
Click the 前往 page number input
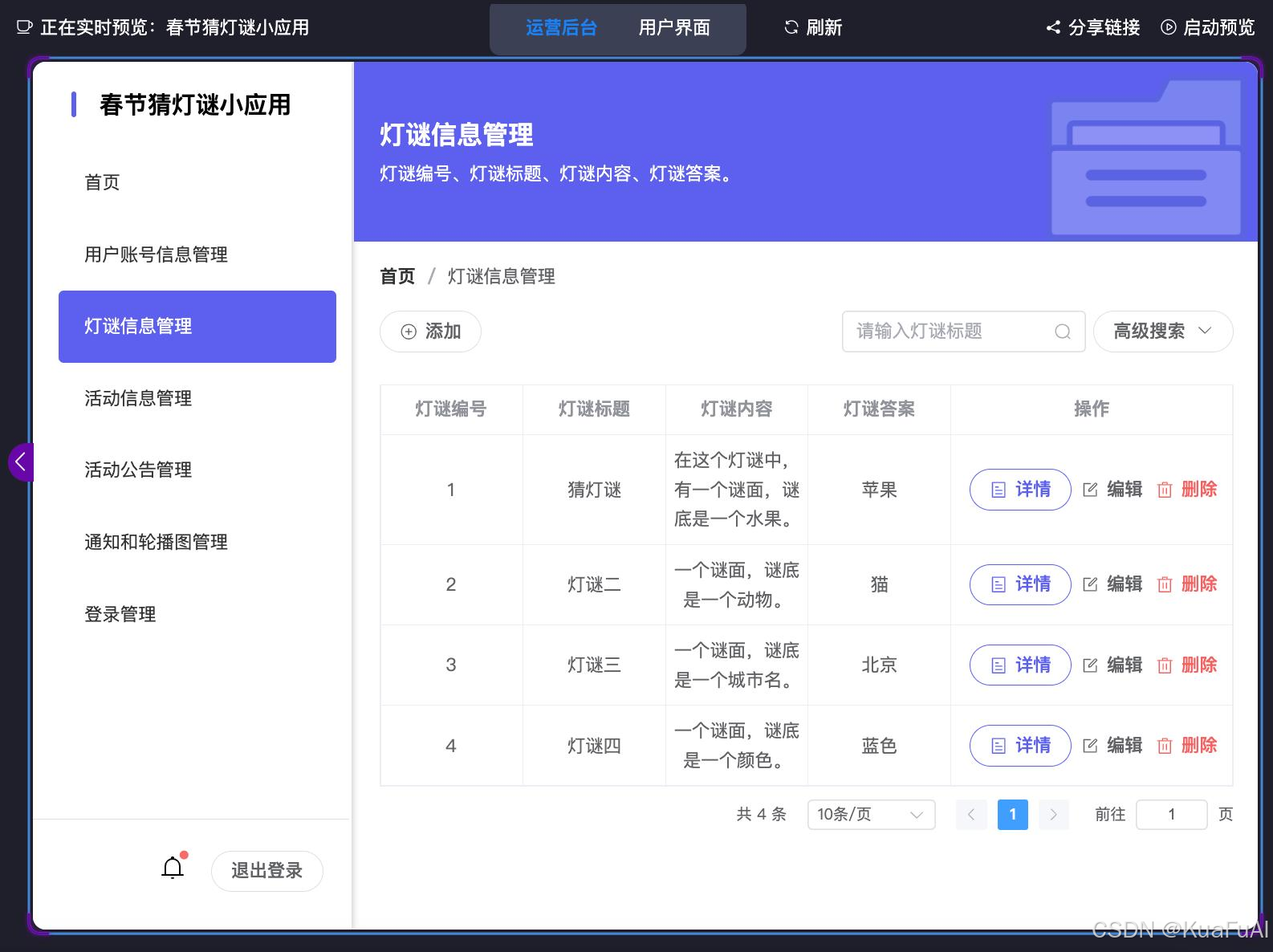click(1172, 815)
